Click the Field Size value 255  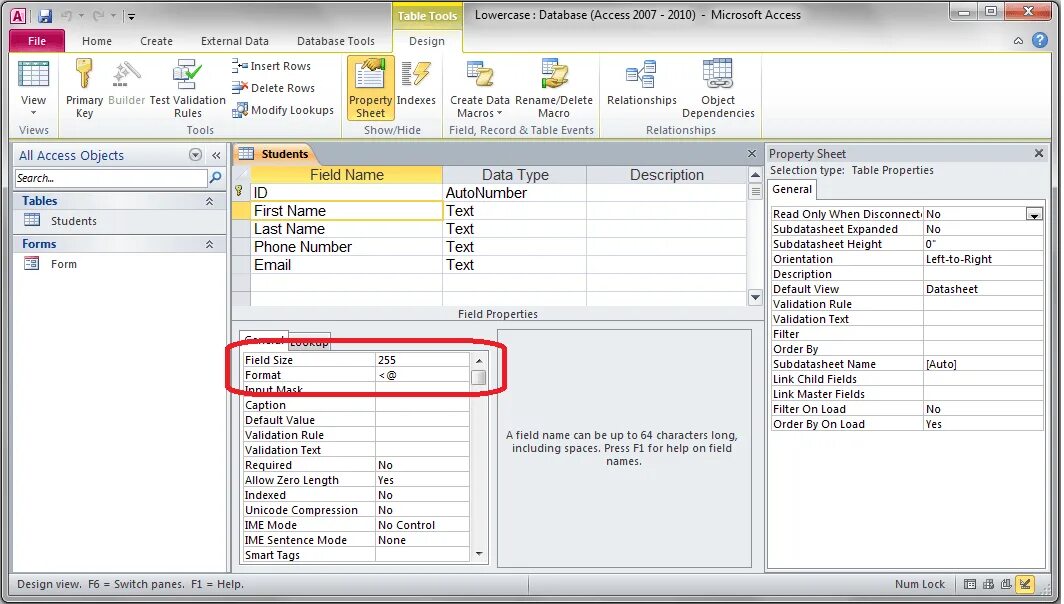click(422, 360)
